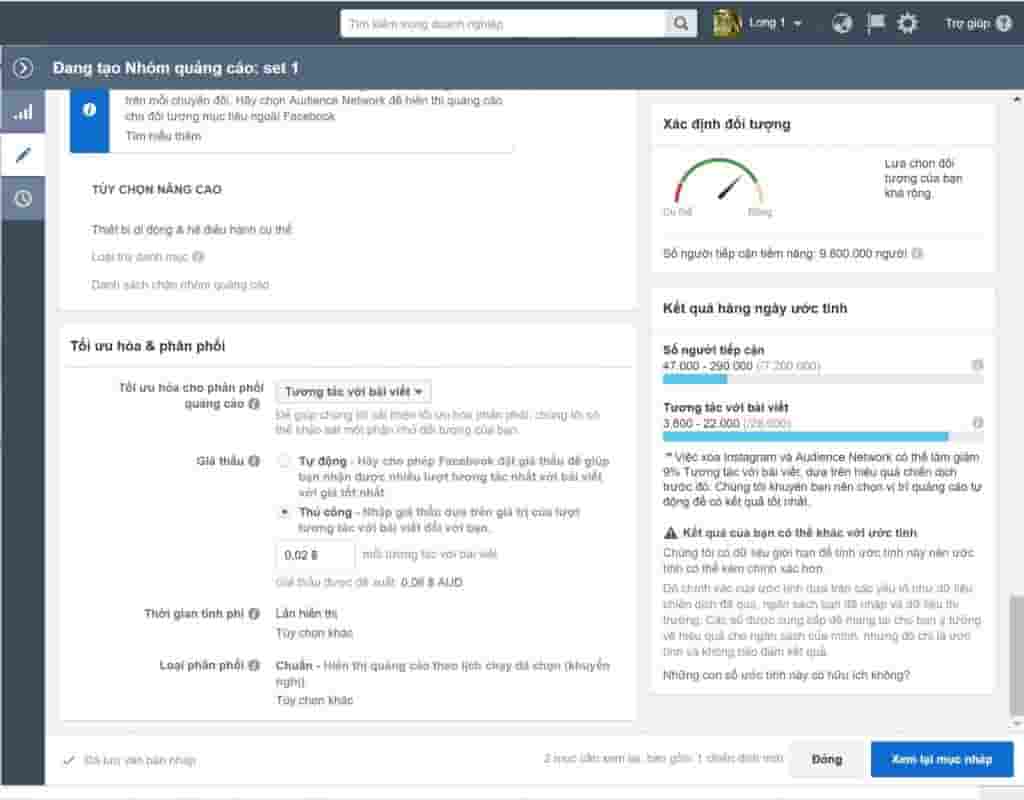Open the settings gear icon
1024x800 pixels.
[907, 24]
